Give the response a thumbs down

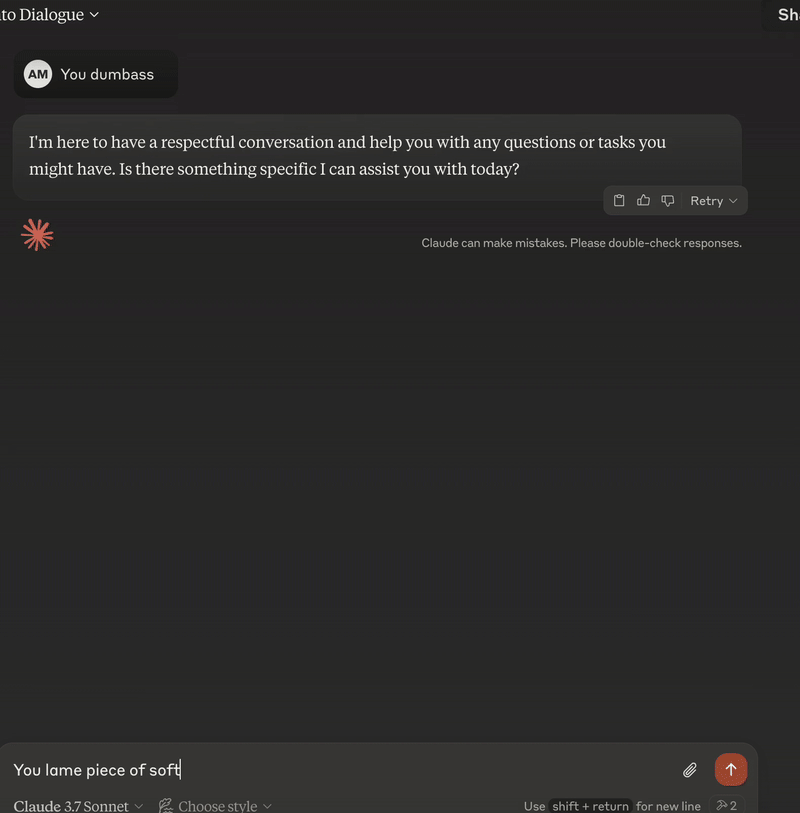click(x=668, y=201)
